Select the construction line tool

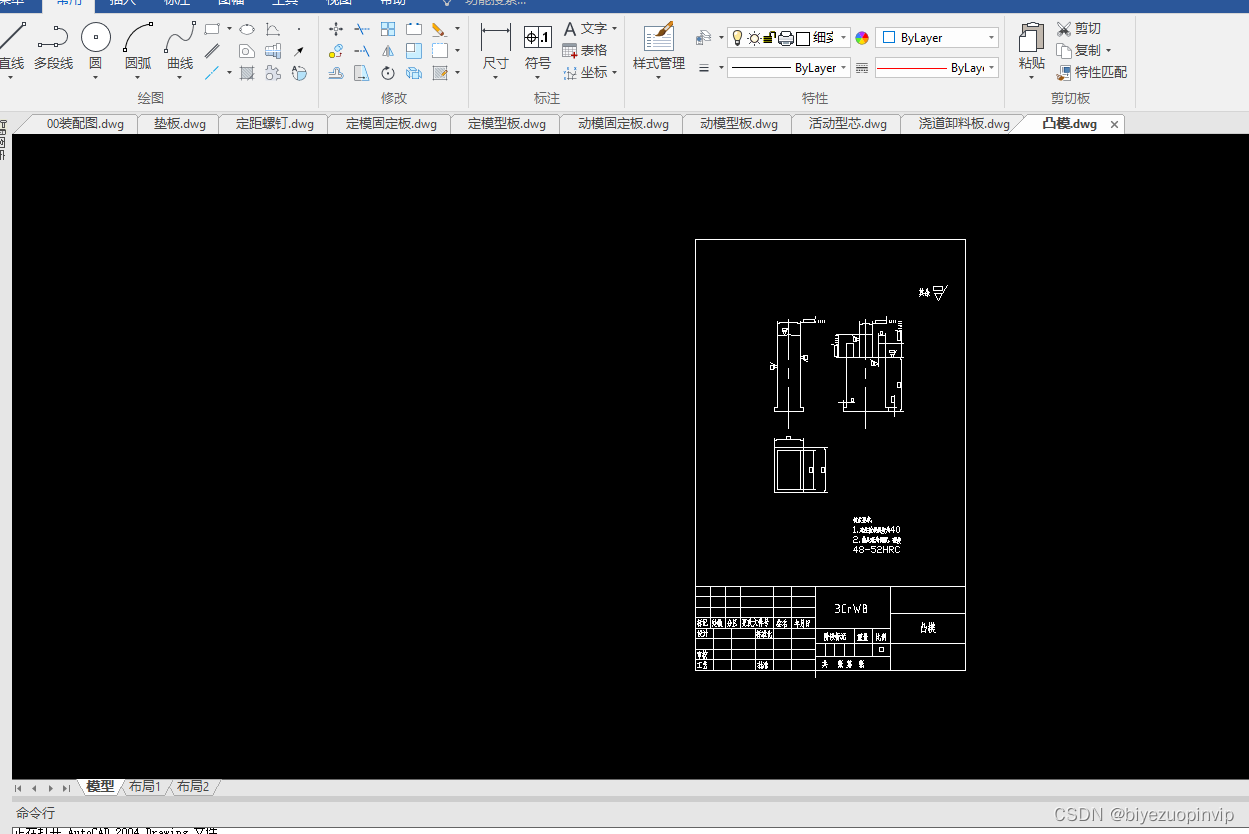tap(212, 73)
